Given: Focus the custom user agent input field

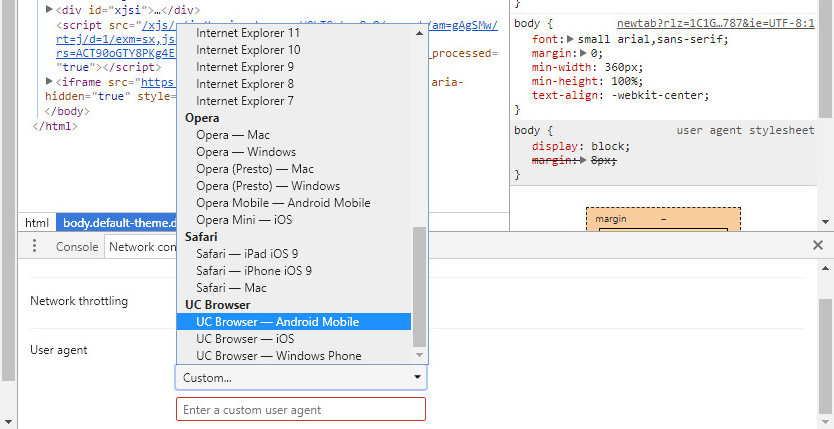Looking at the screenshot, I should coord(301,410).
